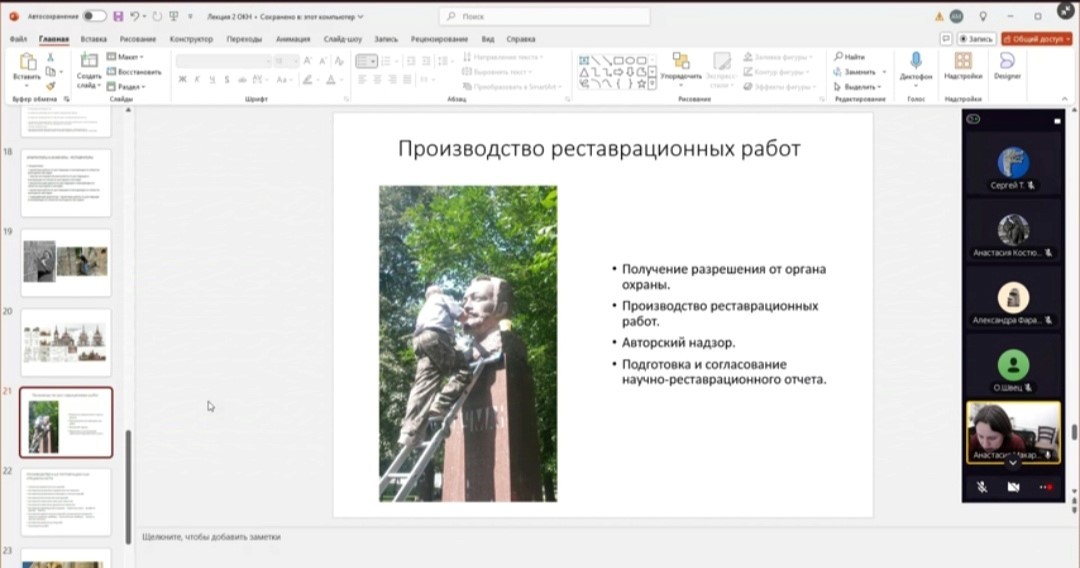Image resolution: width=1080 pixels, height=568 pixels.
Task: Open the comments pane icon
Action: click(945, 39)
